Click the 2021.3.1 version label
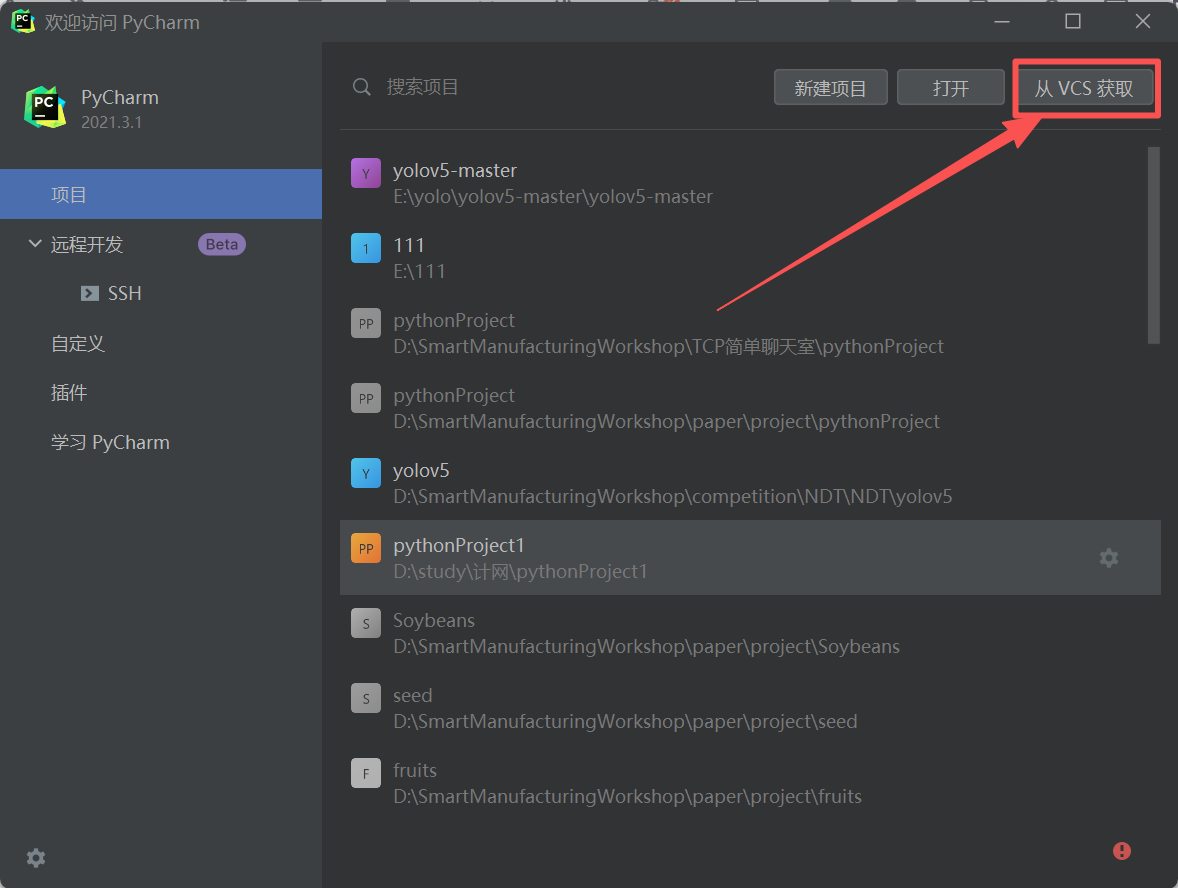Viewport: 1178px width, 888px height. click(111, 122)
